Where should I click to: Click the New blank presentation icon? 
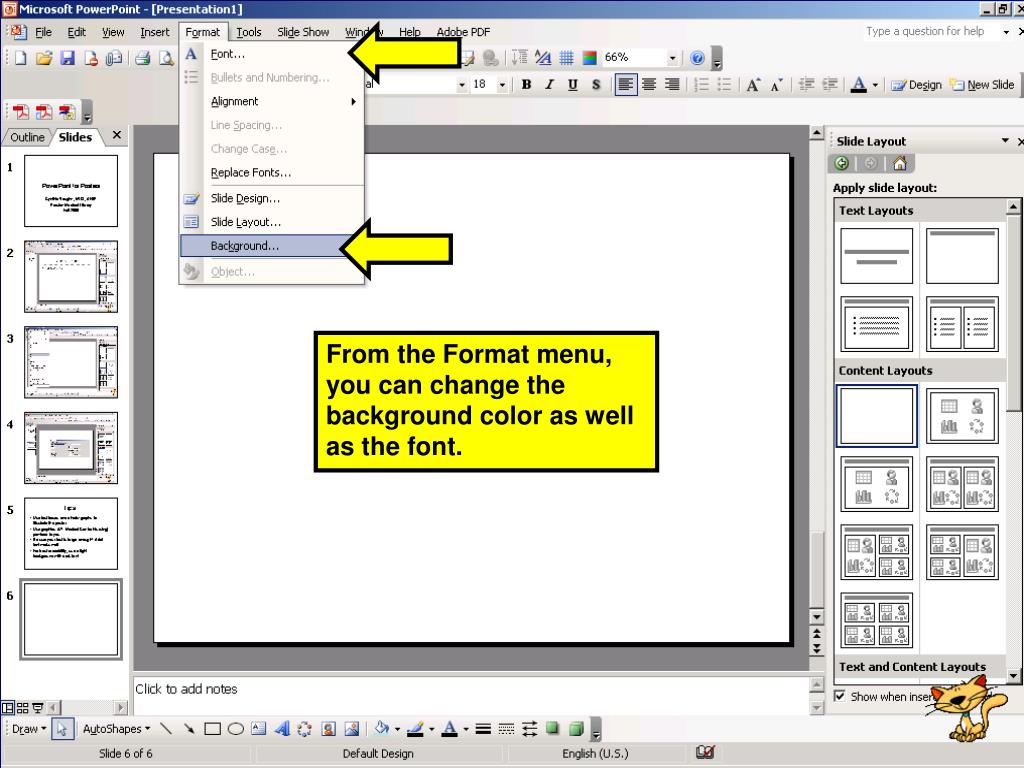point(20,58)
